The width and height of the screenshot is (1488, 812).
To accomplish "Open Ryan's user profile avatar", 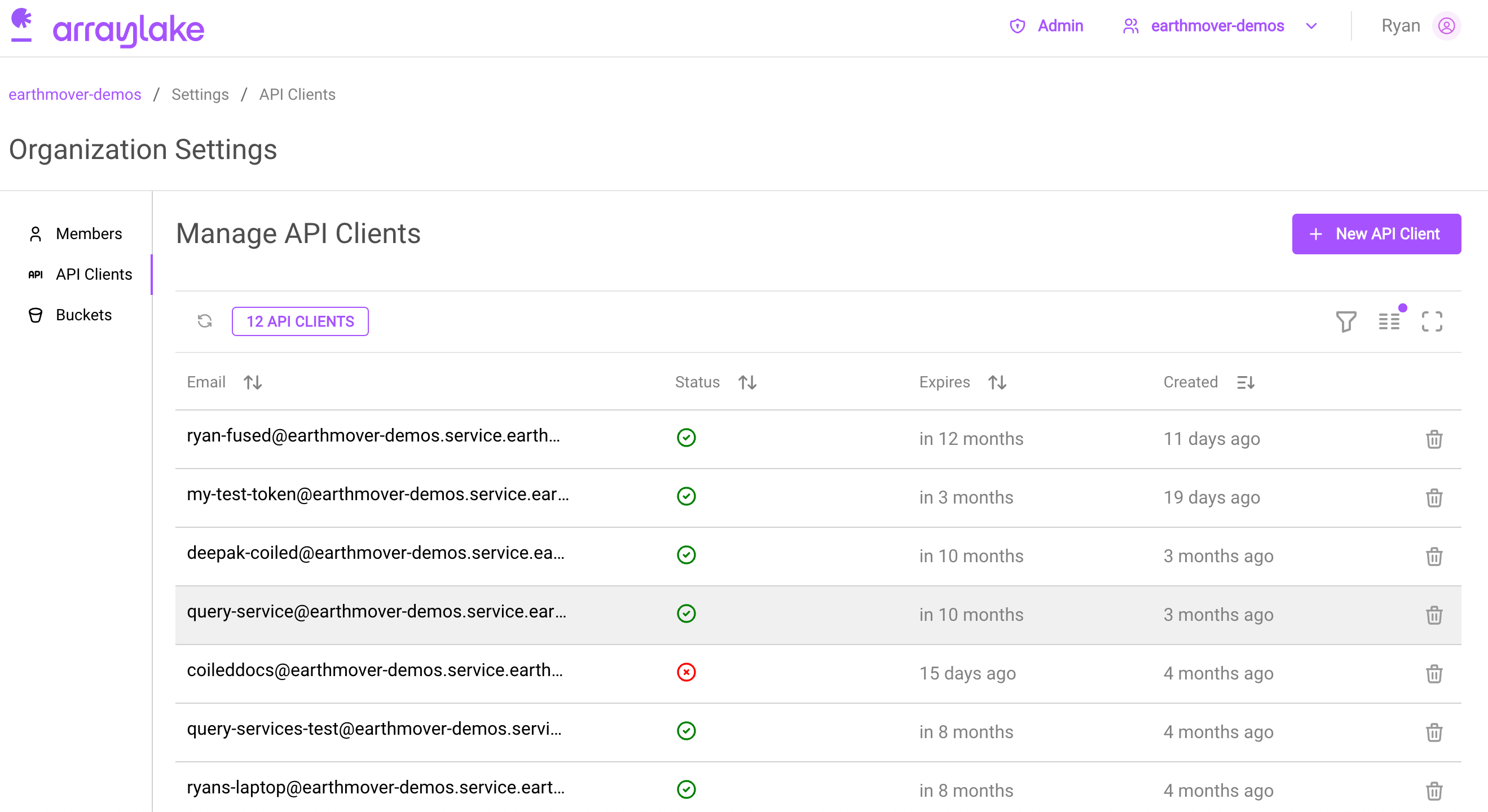I will [1446, 26].
